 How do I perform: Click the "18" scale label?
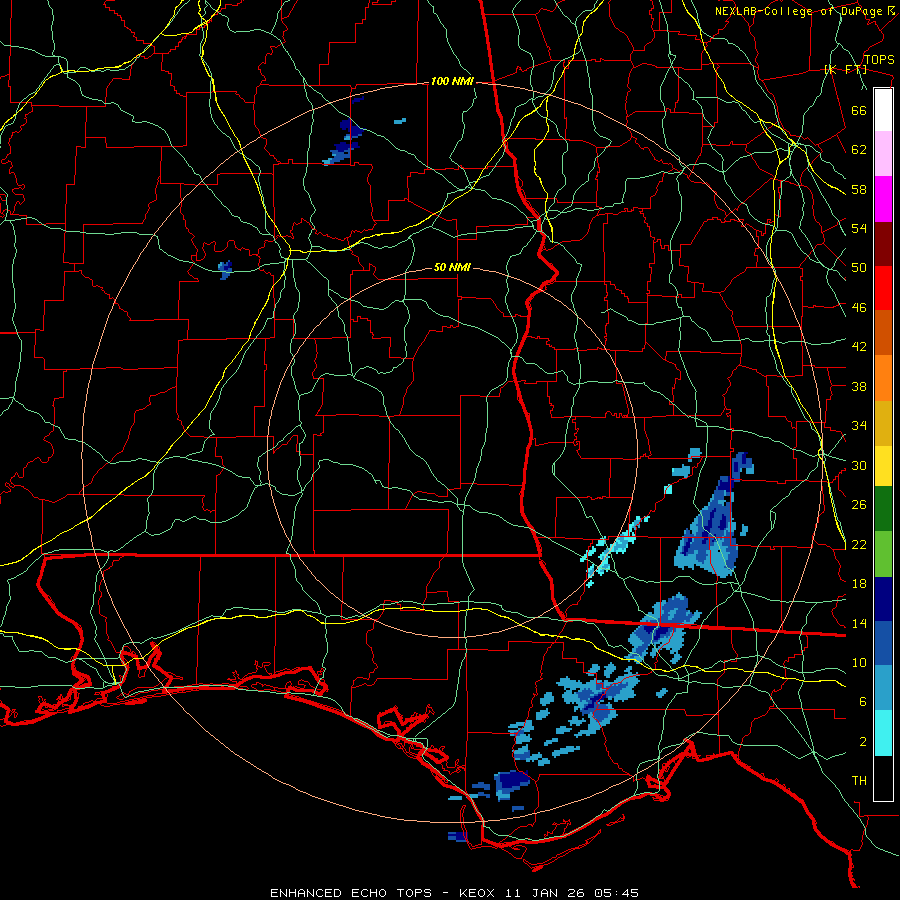point(859,584)
